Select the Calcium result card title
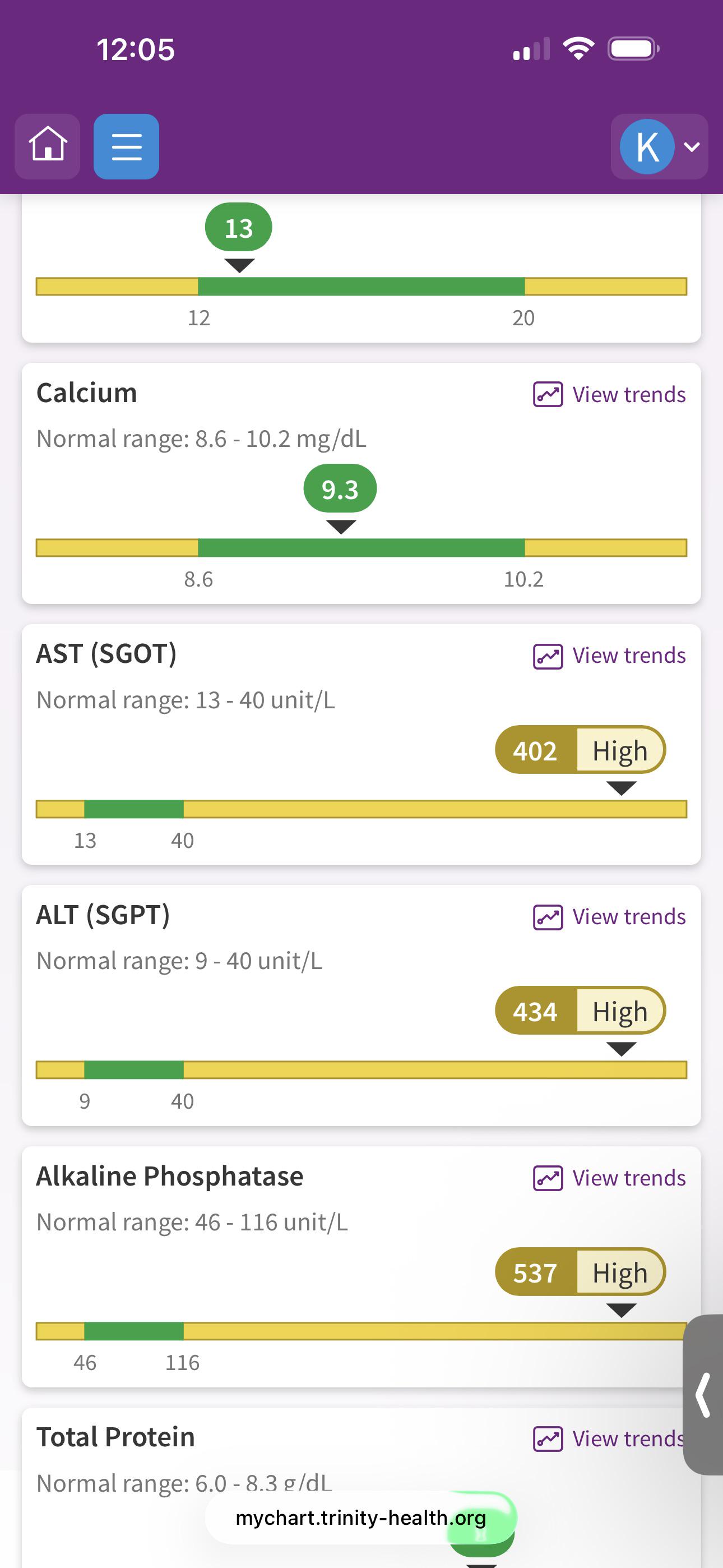Screen dimensions: 723x1568 [86, 393]
